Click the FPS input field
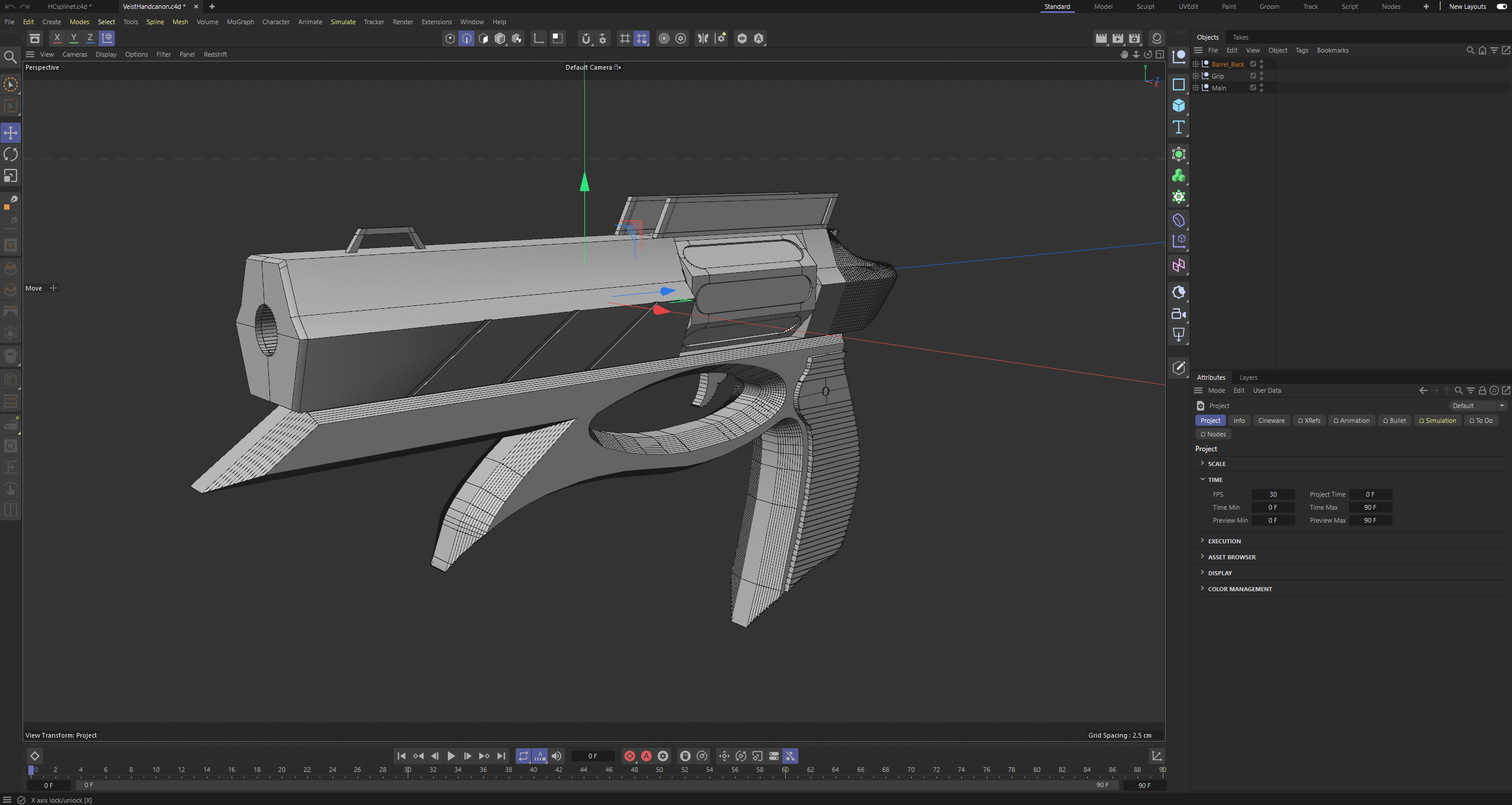Screen dimensions: 1512x805 point(1273,494)
